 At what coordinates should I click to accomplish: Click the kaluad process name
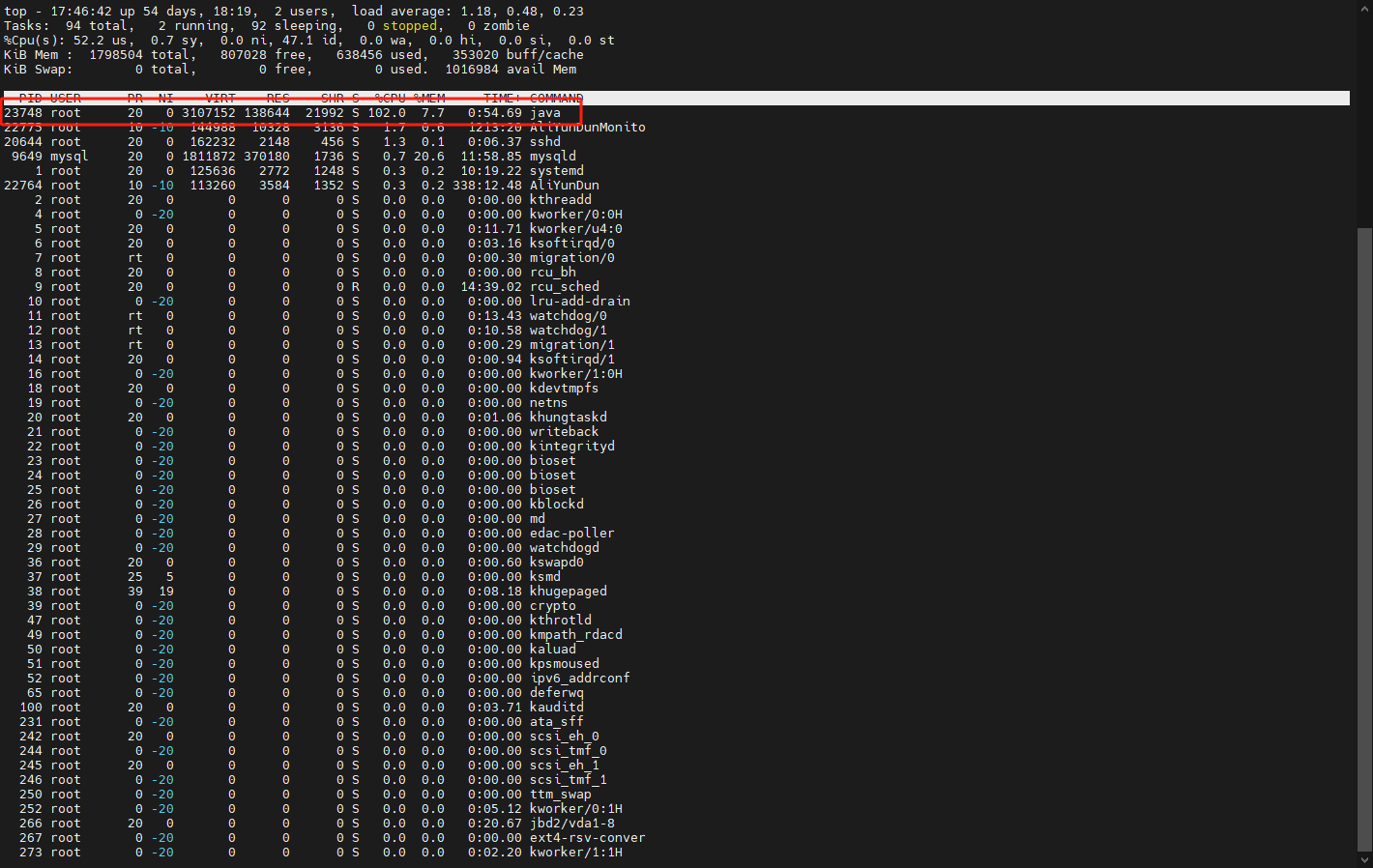[553, 650]
